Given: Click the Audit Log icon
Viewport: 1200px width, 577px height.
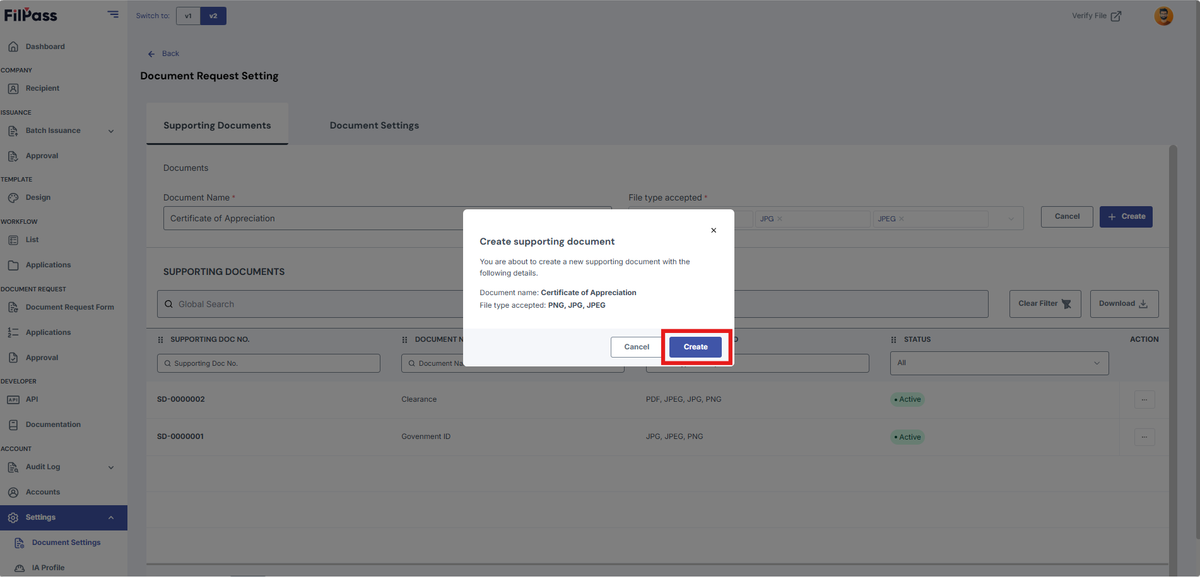Looking at the screenshot, I should (x=13, y=467).
